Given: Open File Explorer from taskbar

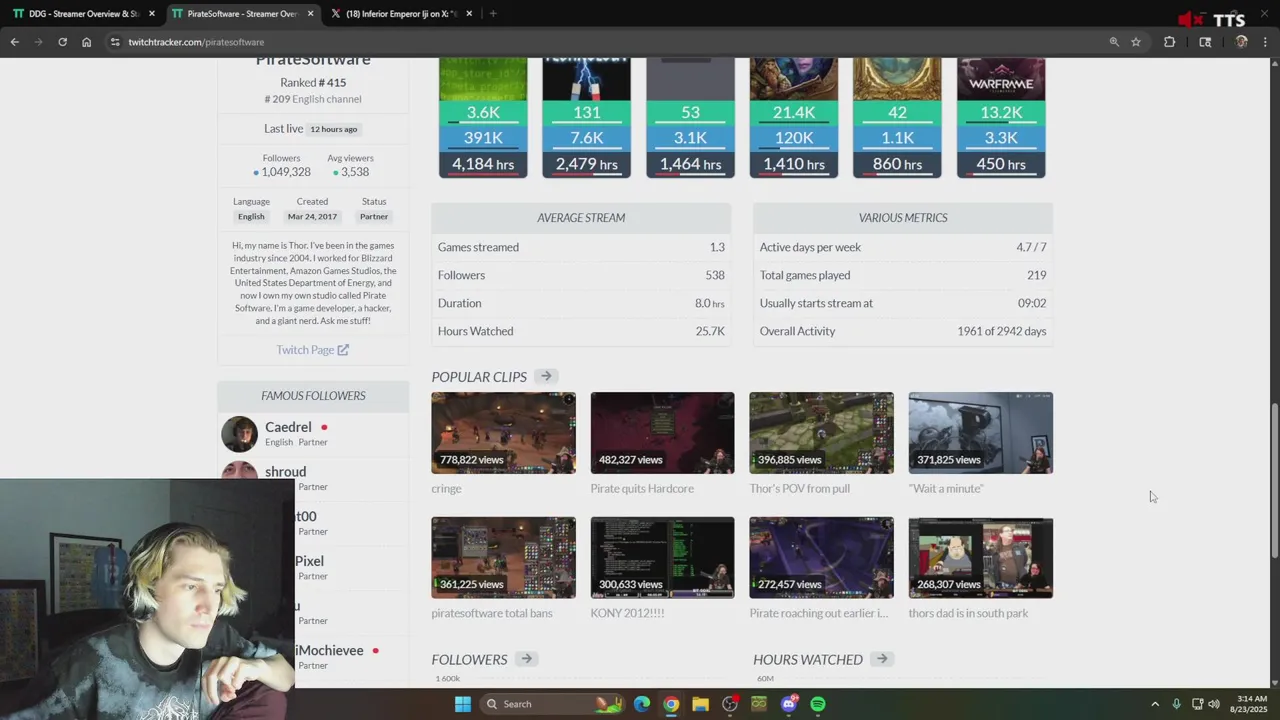Looking at the screenshot, I should (x=700, y=704).
